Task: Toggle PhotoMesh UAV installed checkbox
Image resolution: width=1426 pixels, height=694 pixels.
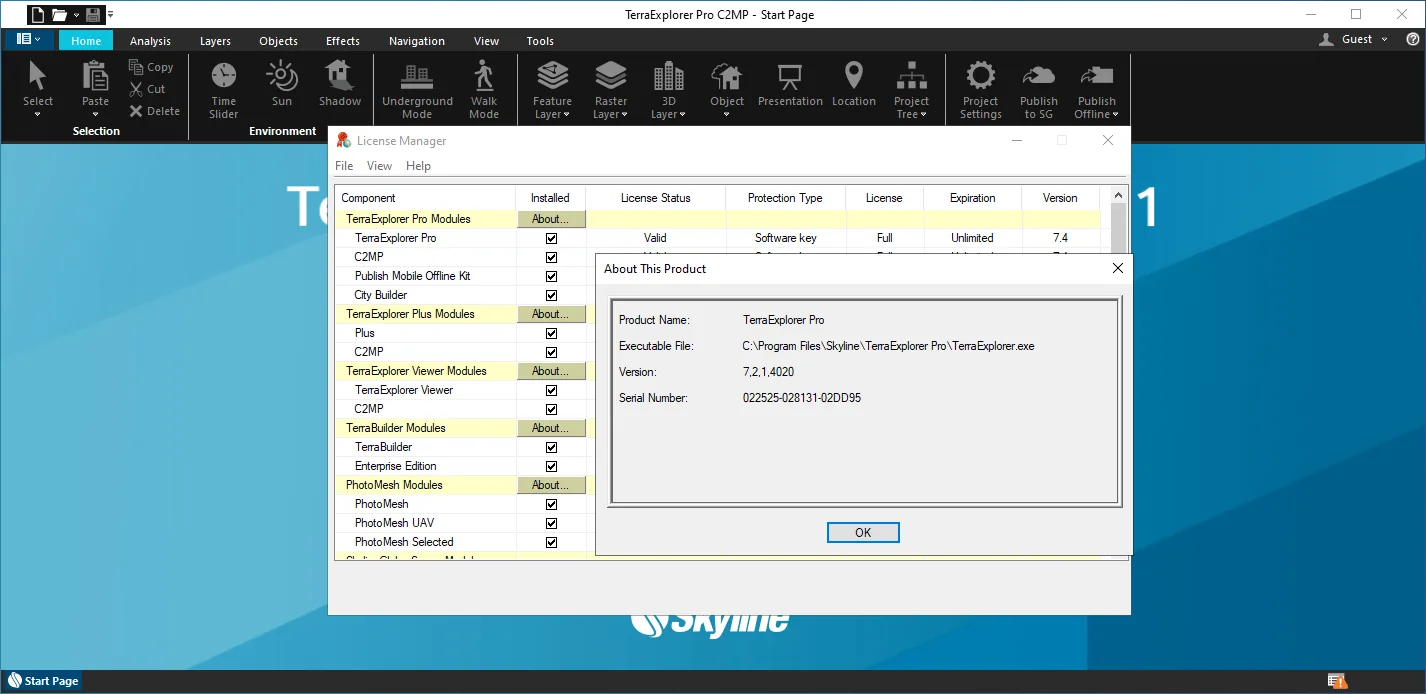Action: [x=551, y=523]
